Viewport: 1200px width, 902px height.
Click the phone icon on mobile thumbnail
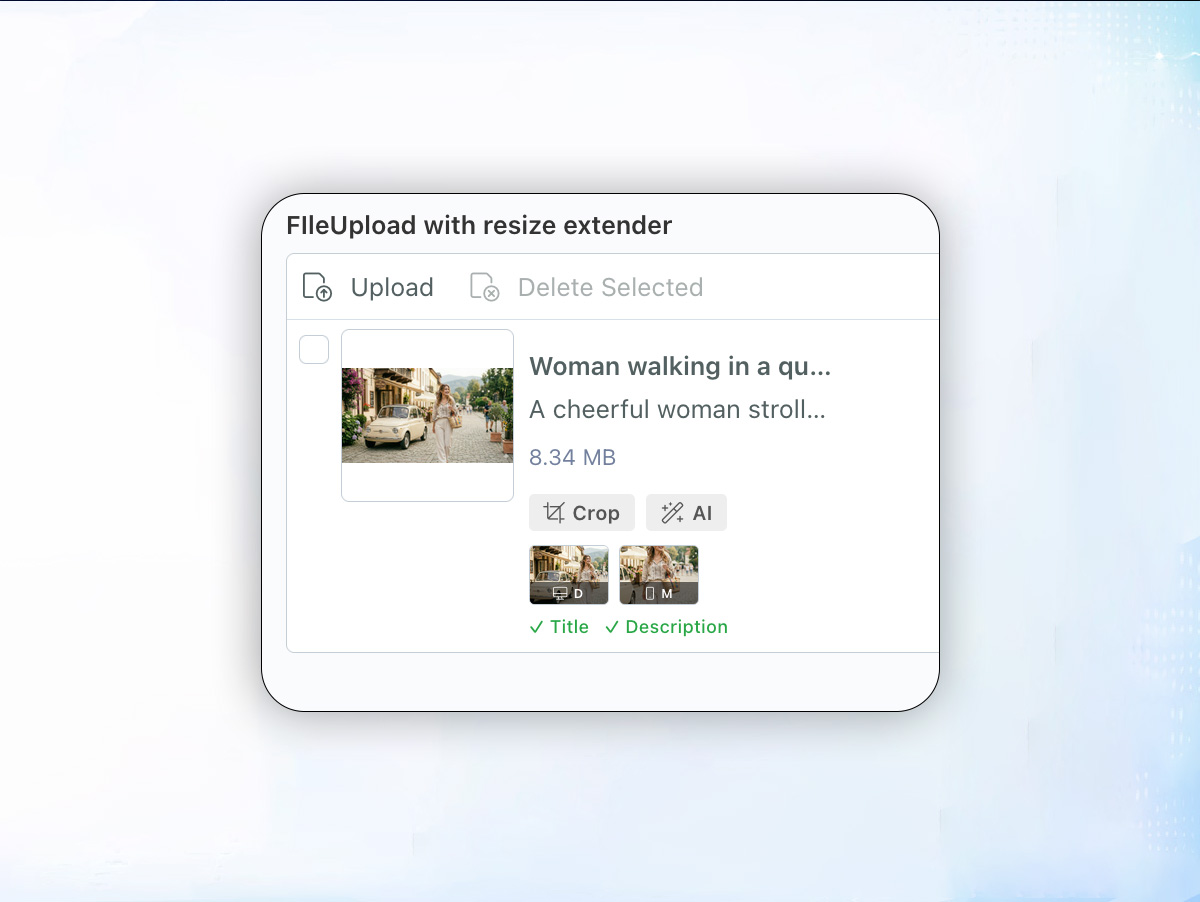click(650, 594)
